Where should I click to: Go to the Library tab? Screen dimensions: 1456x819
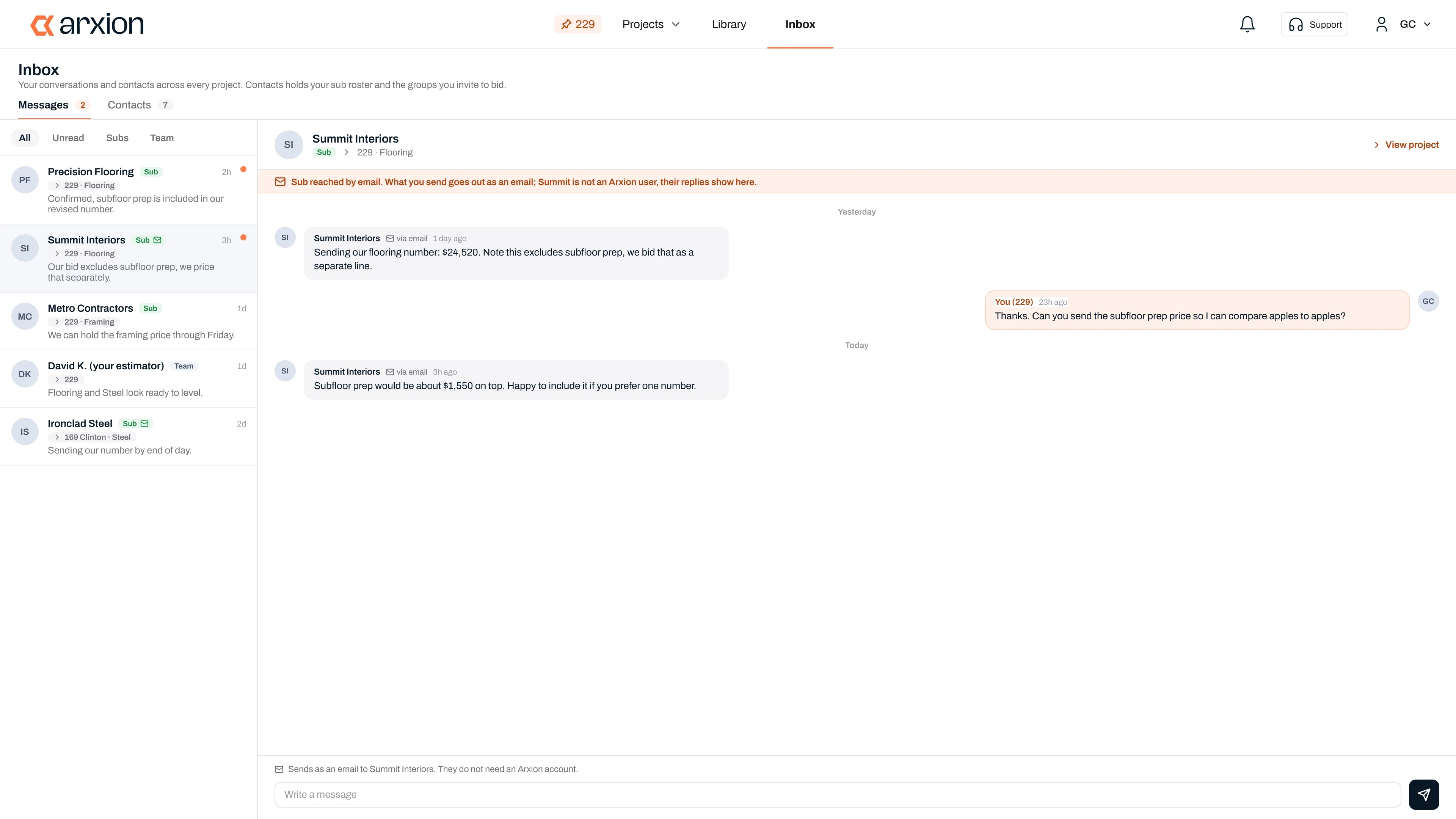click(728, 24)
